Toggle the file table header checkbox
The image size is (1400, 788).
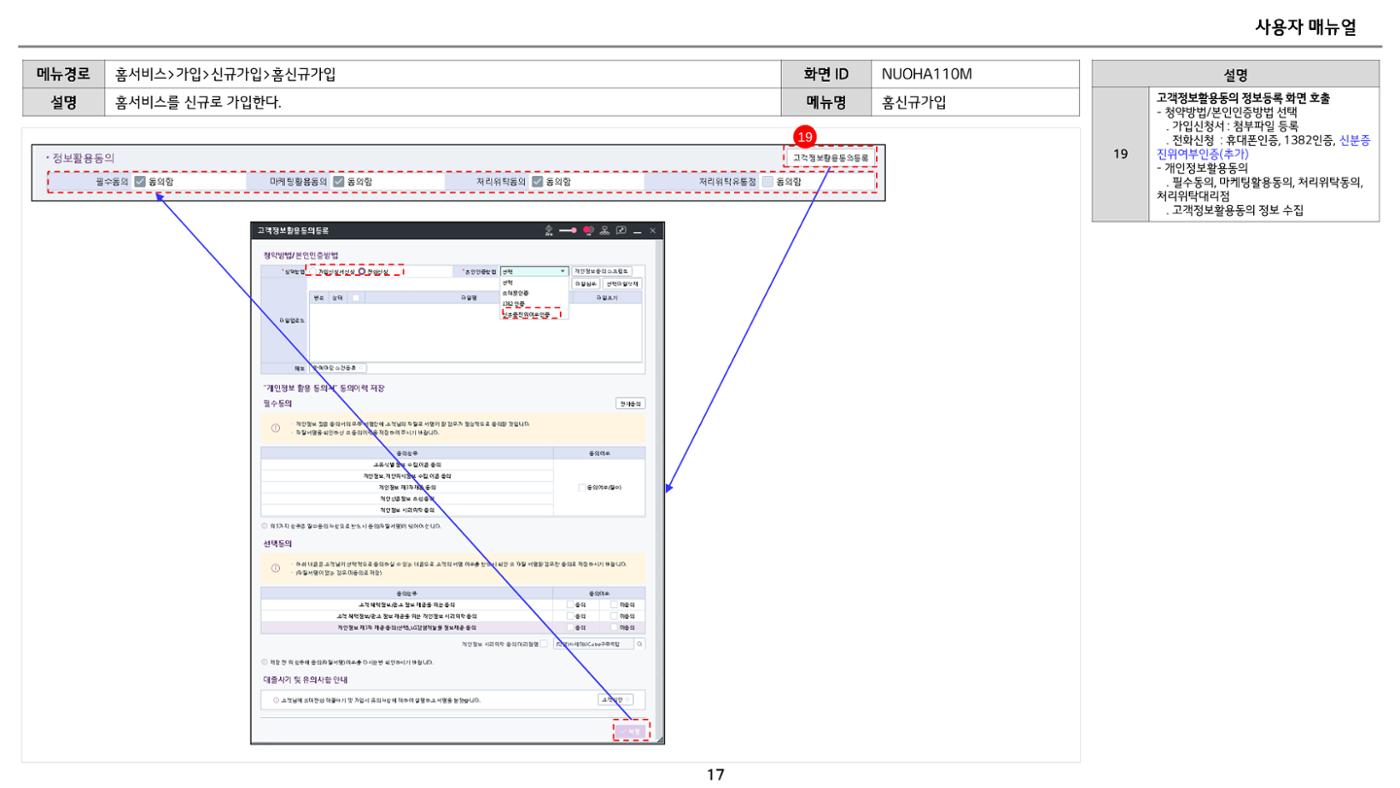tap(356, 298)
